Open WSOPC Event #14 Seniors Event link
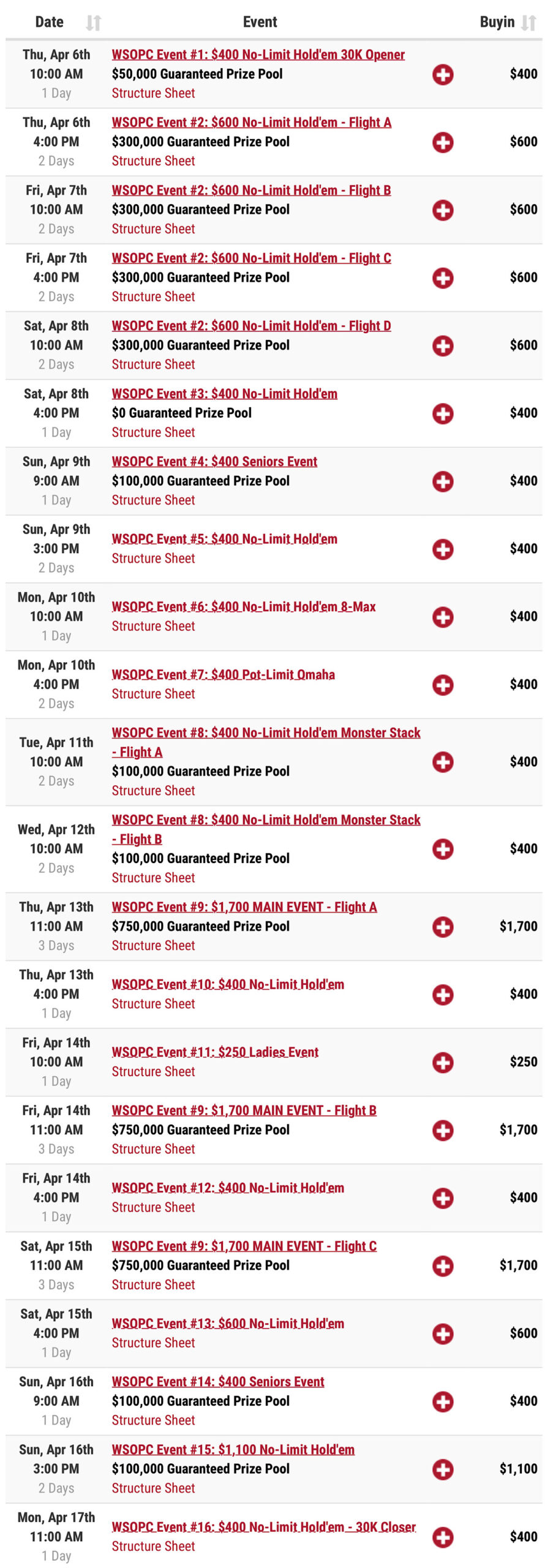The width and height of the screenshot is (545, 1568). tap(218, 1382)
